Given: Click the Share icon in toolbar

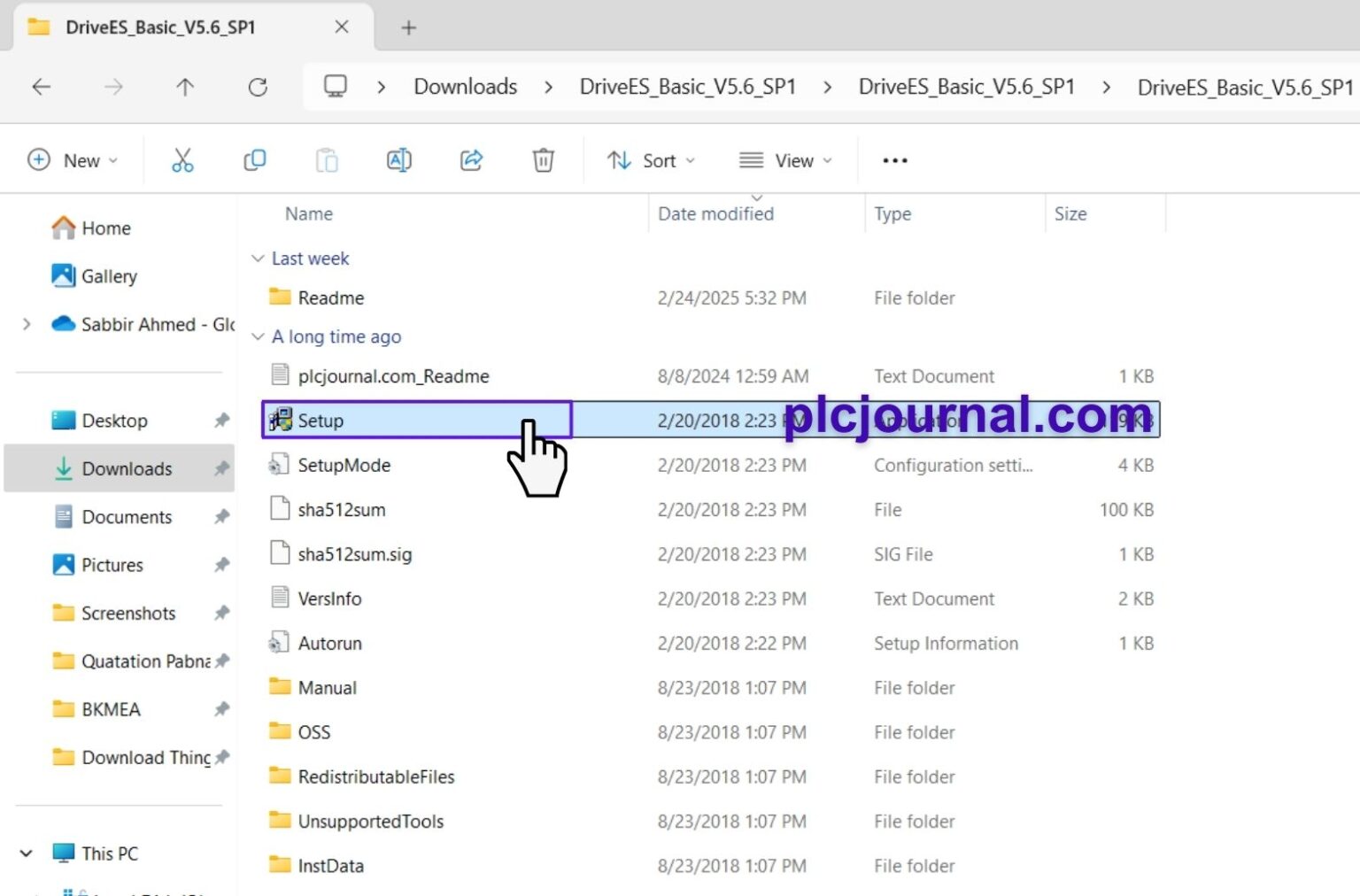Looking at the screenshot, I should pos(471,160).
